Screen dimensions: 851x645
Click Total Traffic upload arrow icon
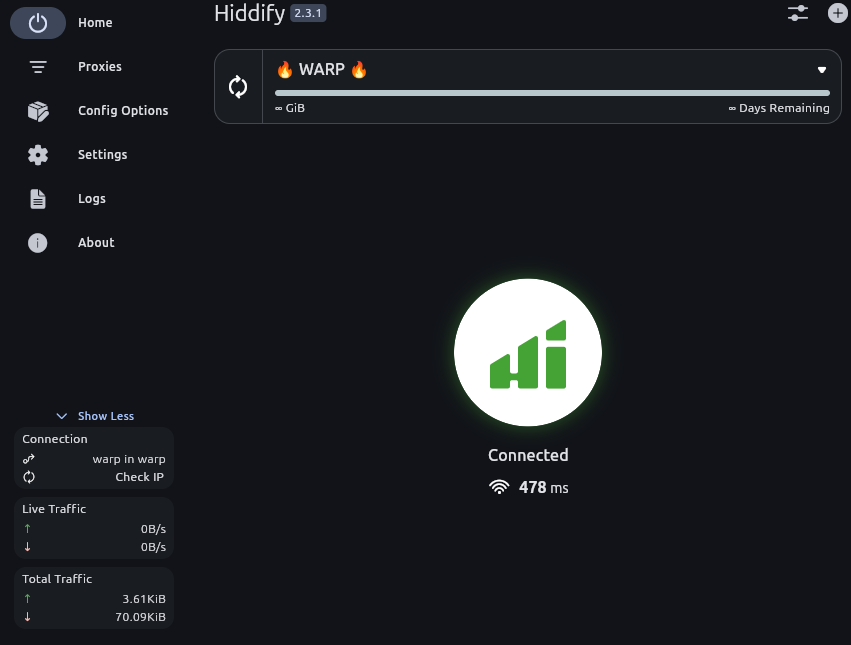tap(28, 599)
